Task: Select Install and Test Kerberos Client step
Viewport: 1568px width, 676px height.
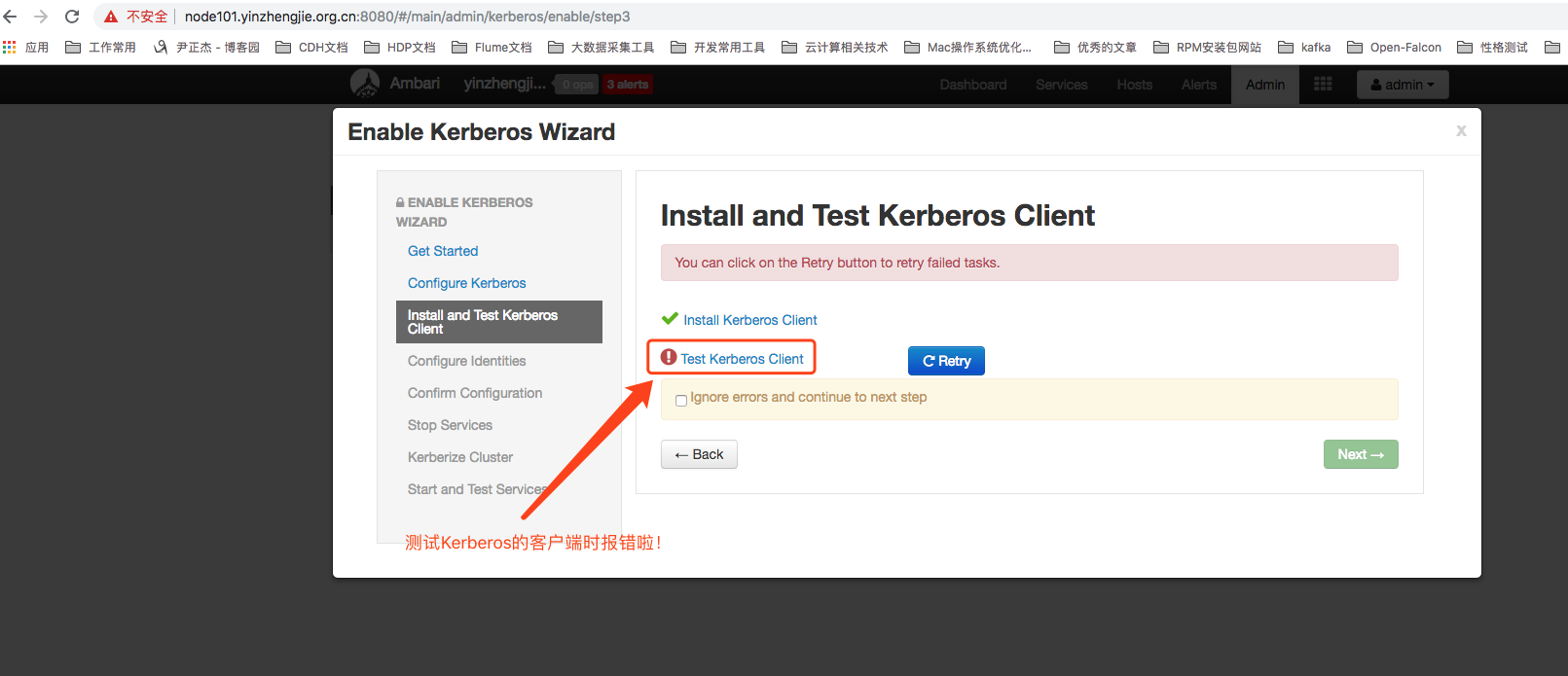Action: coord(499,322)
